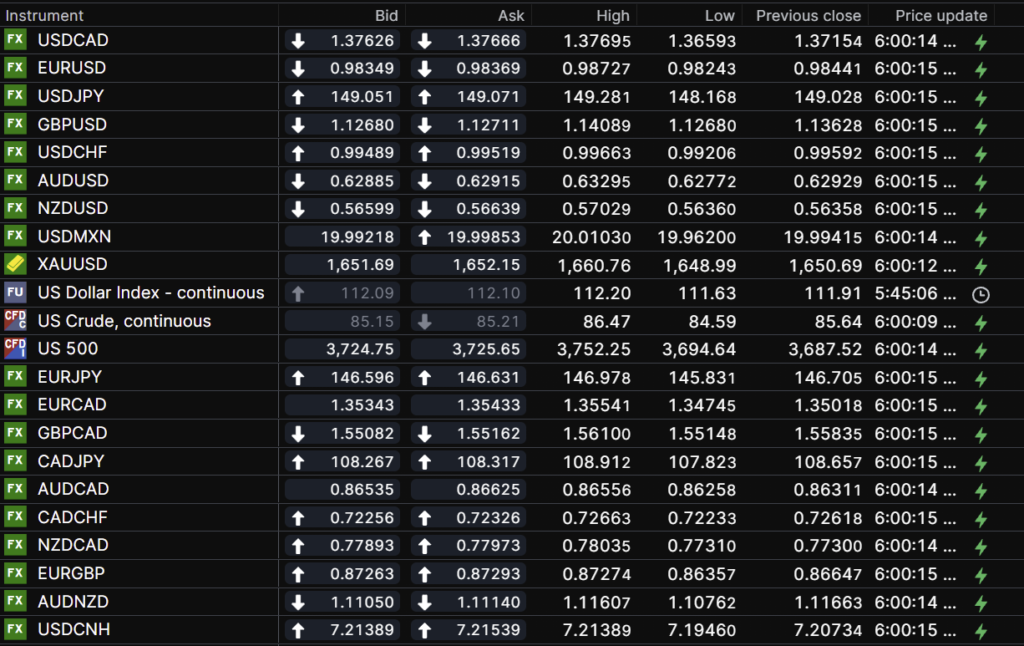Click the CFD icon beside US Crude
Screen dimensions: 1024x646
coord(15,320)
